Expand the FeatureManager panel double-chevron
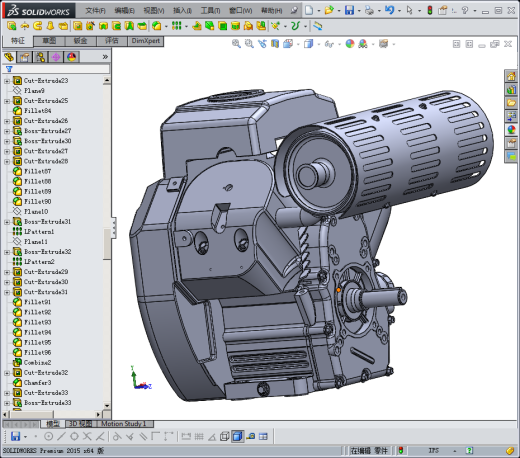The image size is (520, 458). 105,57
